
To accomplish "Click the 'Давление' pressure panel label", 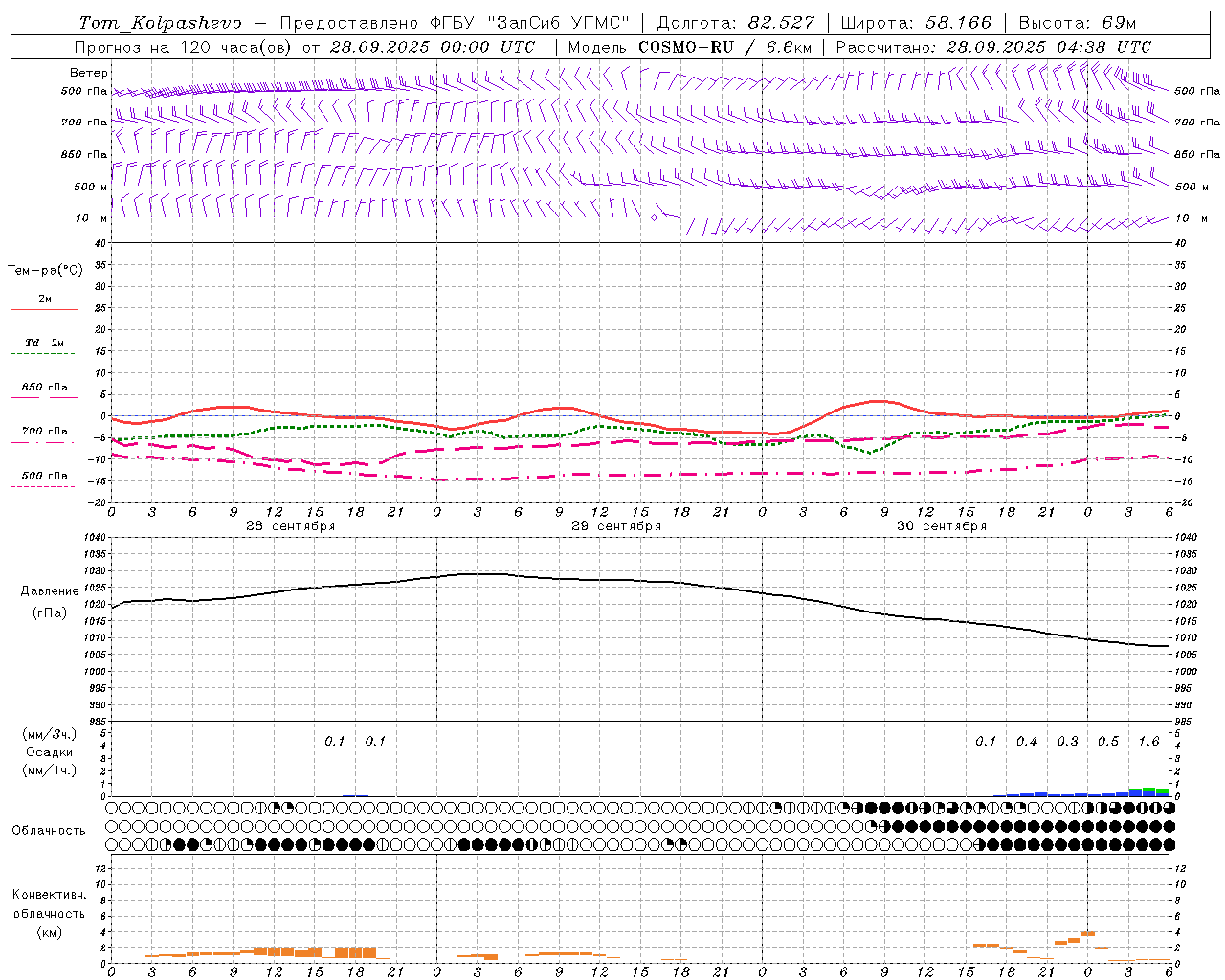I will click(x=50, y=591).
